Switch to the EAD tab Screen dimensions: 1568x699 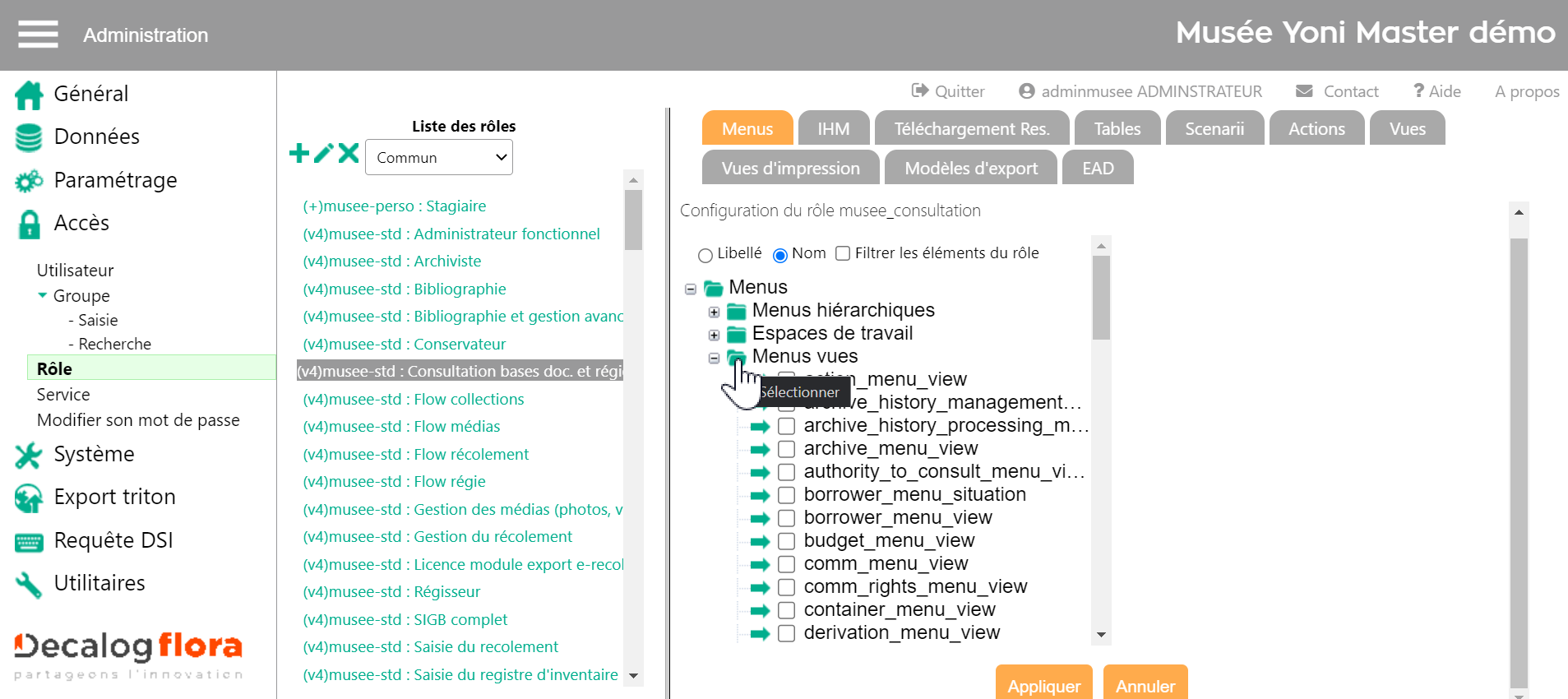coord(1098,168)
